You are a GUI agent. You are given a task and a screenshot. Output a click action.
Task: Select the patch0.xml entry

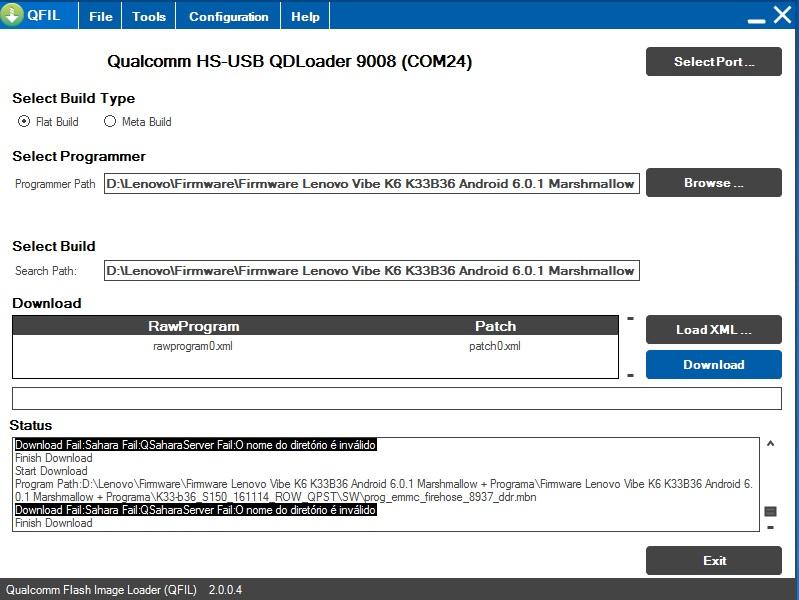495,346
